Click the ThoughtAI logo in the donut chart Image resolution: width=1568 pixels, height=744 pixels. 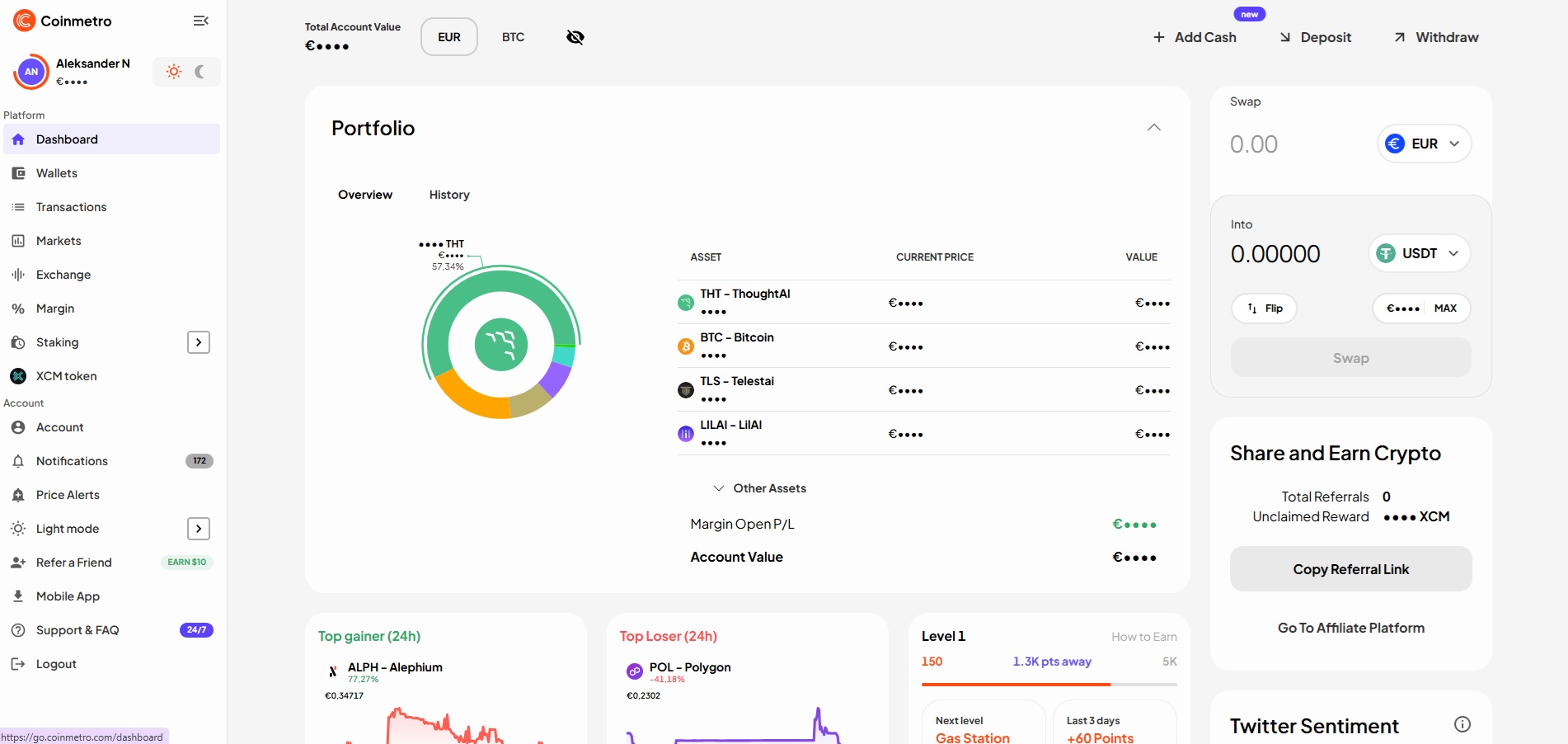(501, 344)
